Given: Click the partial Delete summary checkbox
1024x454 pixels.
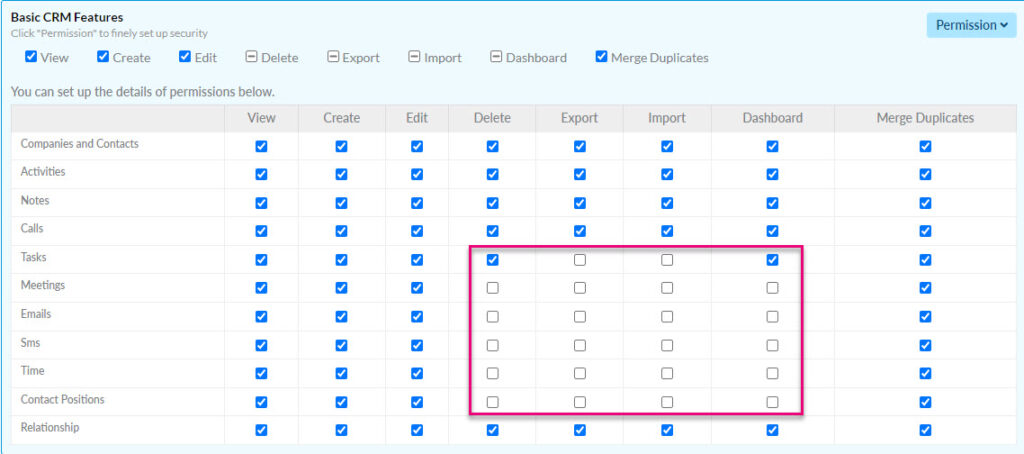Looking at the screenshot, I should point(251,57).
